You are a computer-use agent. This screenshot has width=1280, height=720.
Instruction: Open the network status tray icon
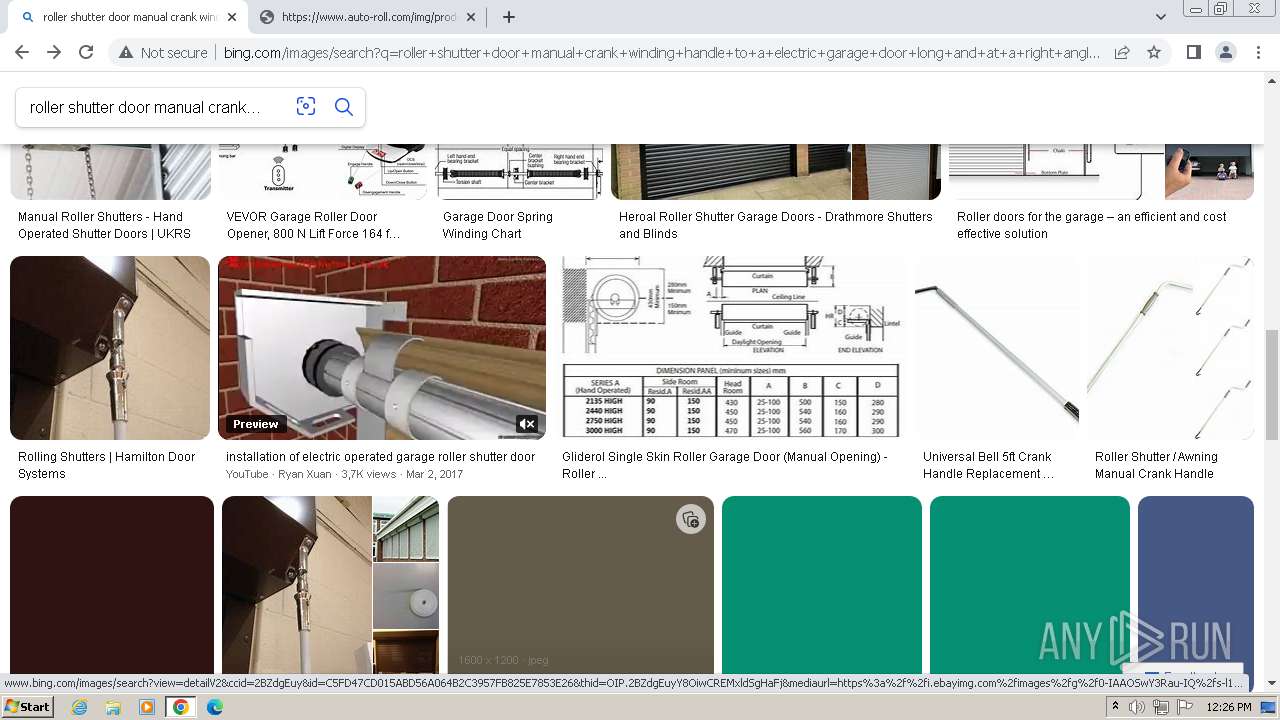(1161, 707)
